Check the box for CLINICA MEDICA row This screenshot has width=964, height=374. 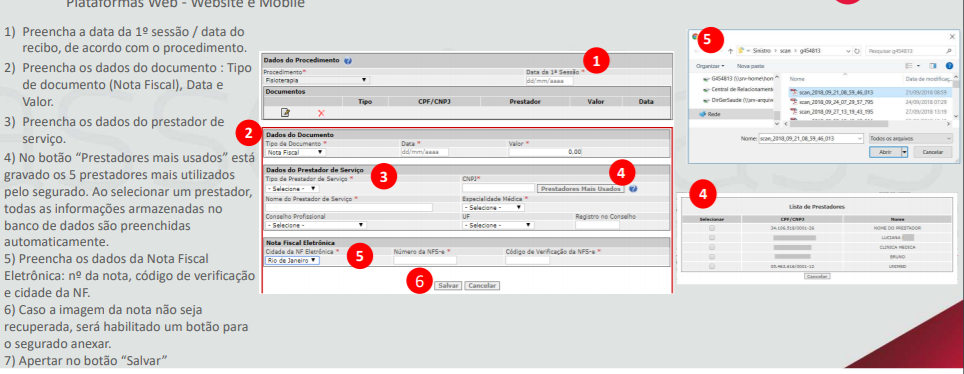pos(712,247)
